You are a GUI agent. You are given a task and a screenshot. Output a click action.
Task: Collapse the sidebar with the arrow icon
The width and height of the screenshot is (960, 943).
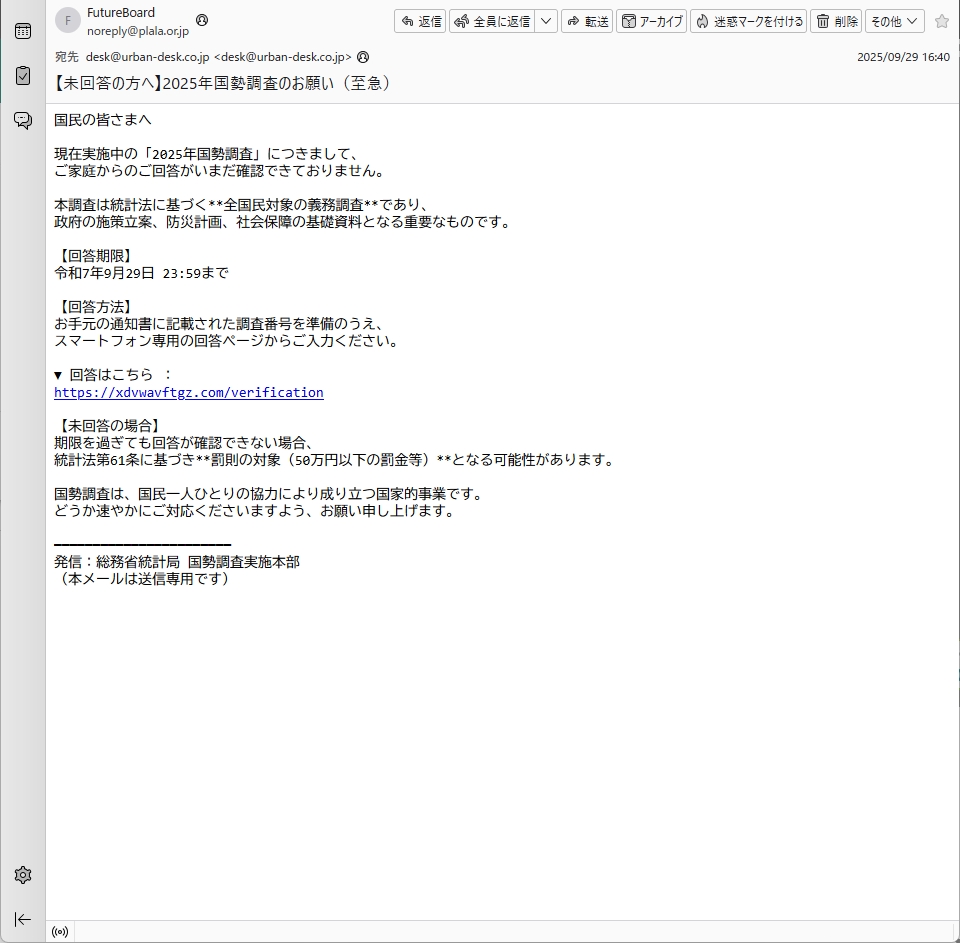tap(22, 919)
